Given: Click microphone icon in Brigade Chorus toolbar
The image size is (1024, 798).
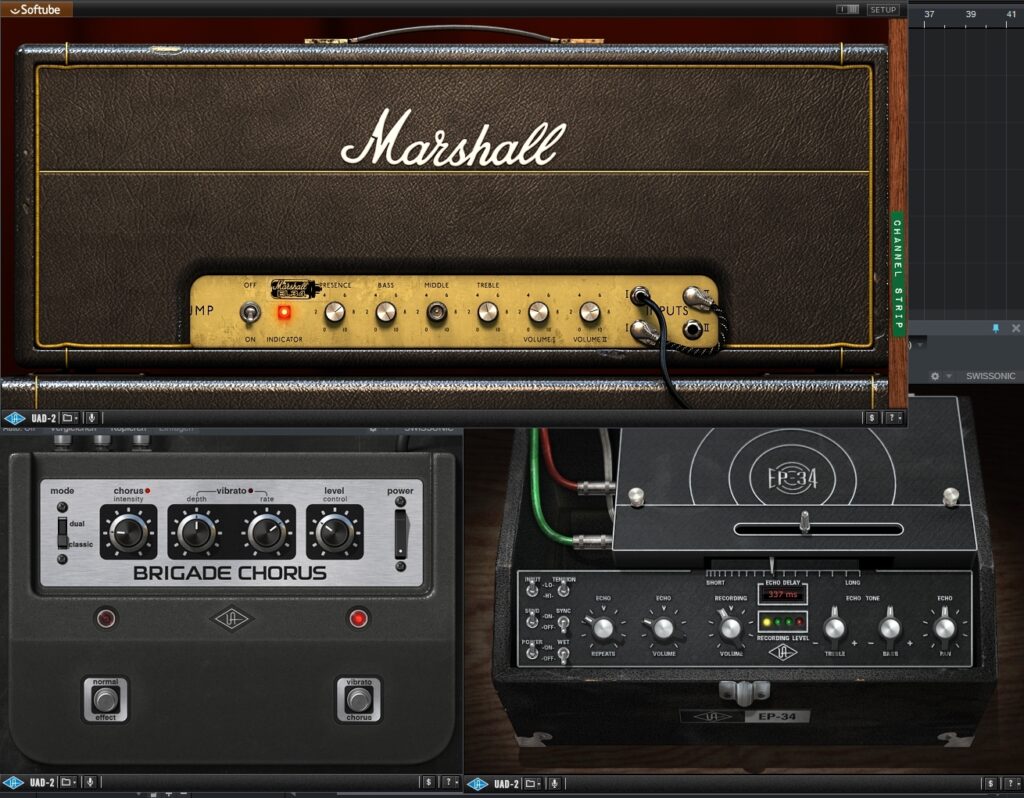Looking at the screenshot, I should click(x=90, y=782).
